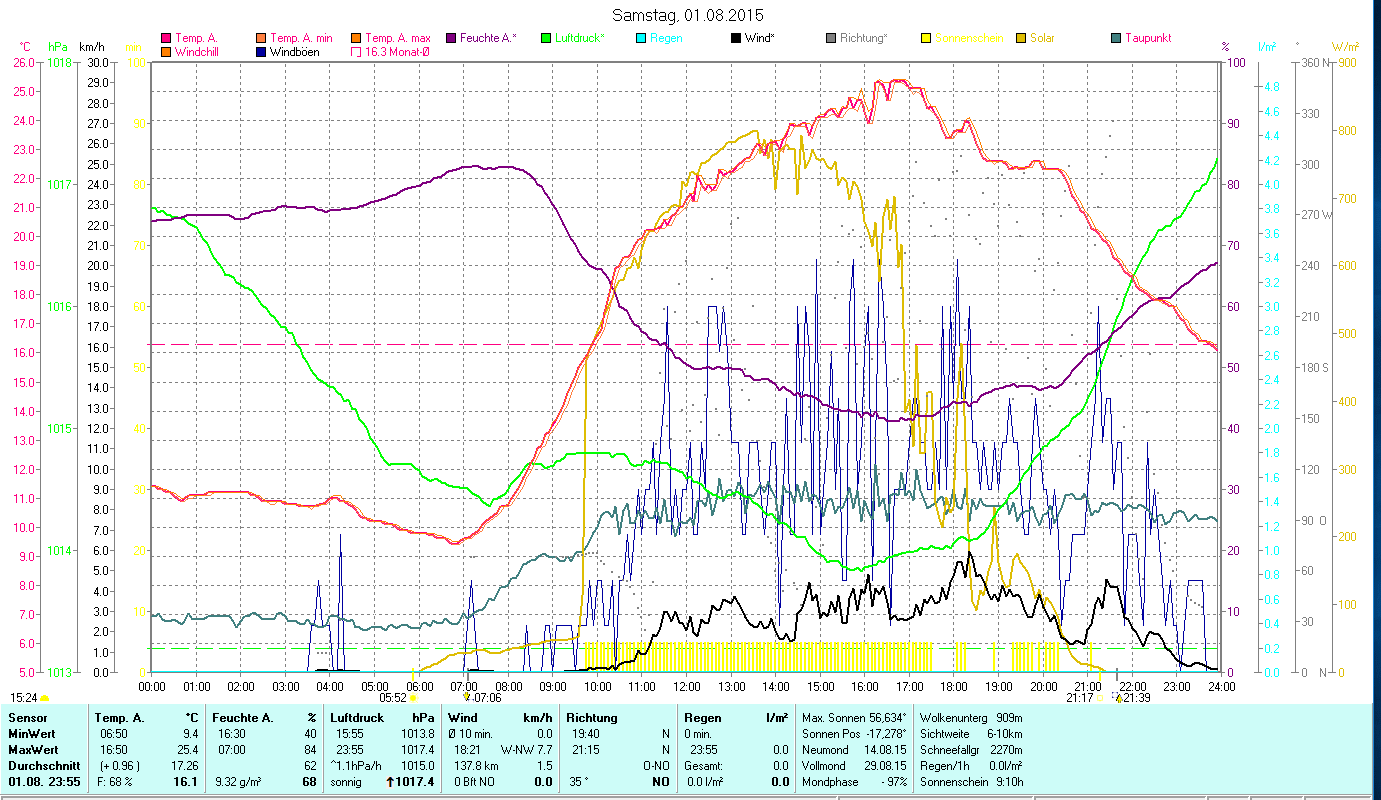Click the Luftdruck column header in table
Viewport: 1381px width, 800px height.
click(x=356, y=718)
